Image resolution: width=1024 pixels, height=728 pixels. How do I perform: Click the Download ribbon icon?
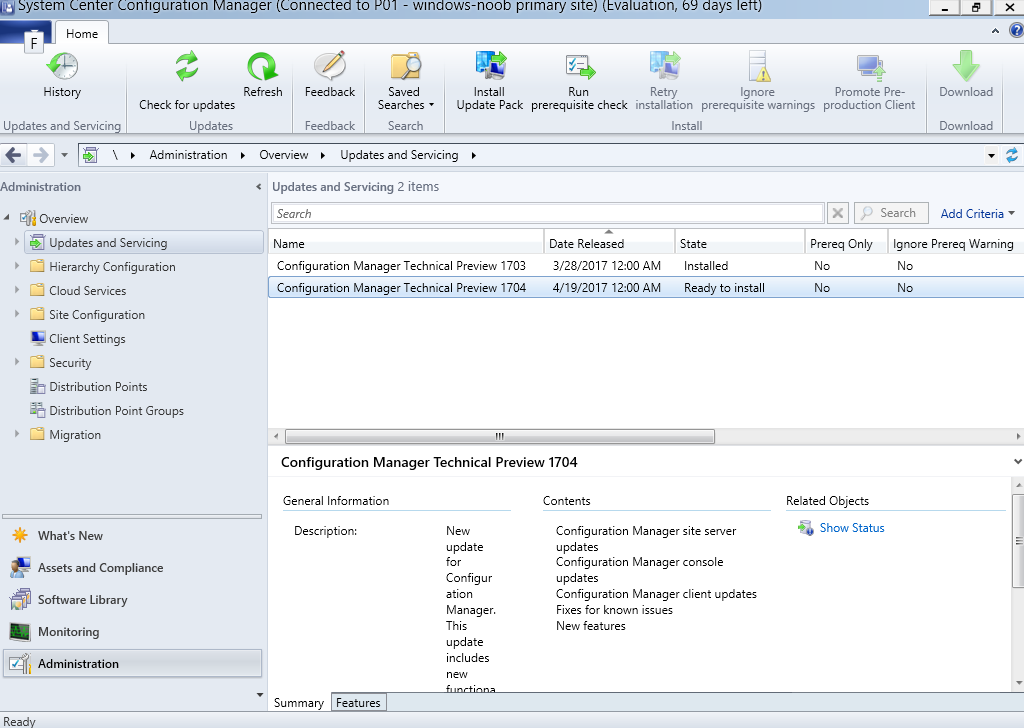coord(966,66)
